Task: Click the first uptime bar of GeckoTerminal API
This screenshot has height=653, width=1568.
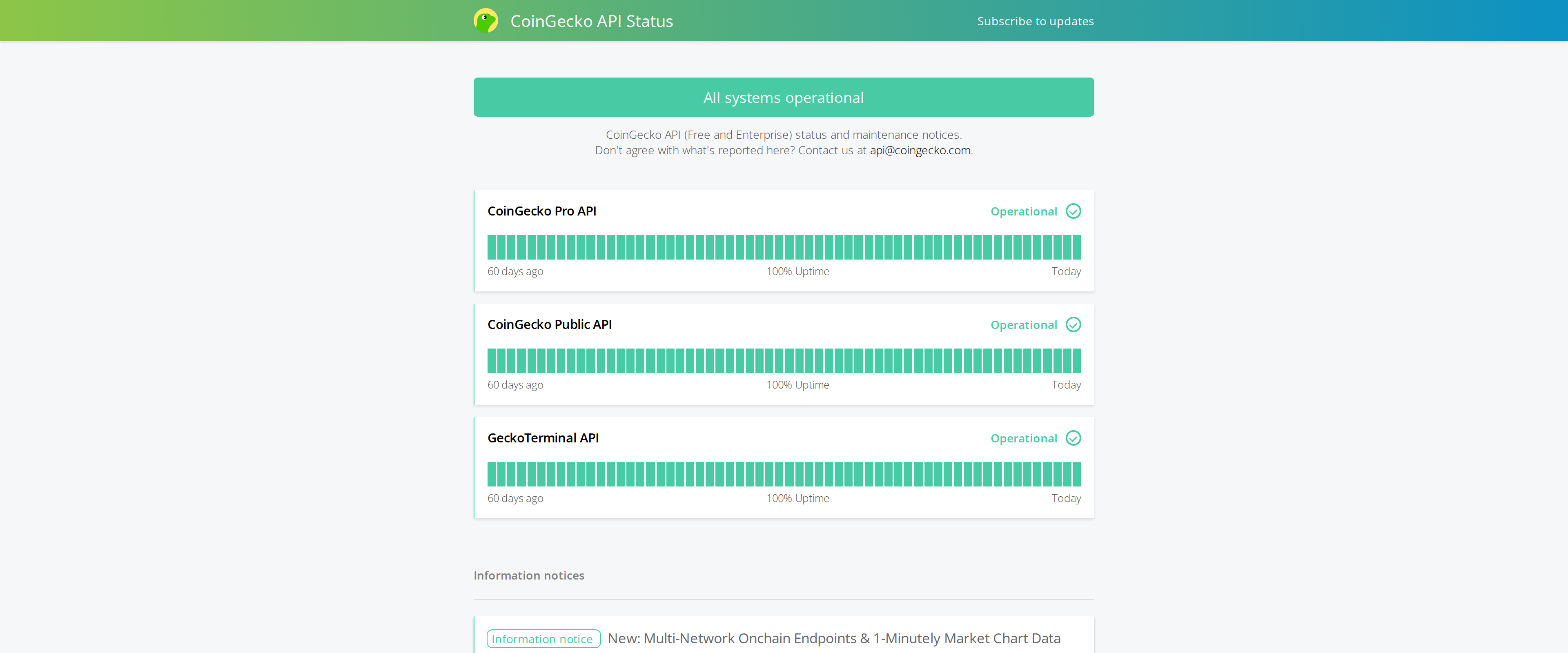Action: 491,475
